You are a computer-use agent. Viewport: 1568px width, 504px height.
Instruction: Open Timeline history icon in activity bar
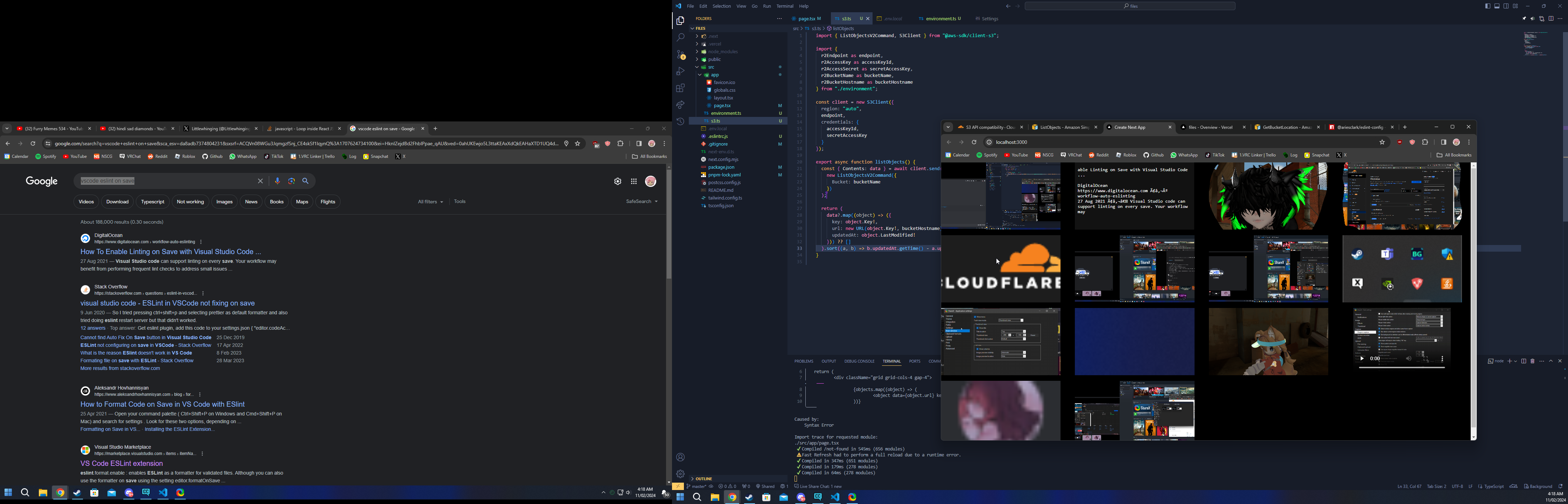[680, 122]
